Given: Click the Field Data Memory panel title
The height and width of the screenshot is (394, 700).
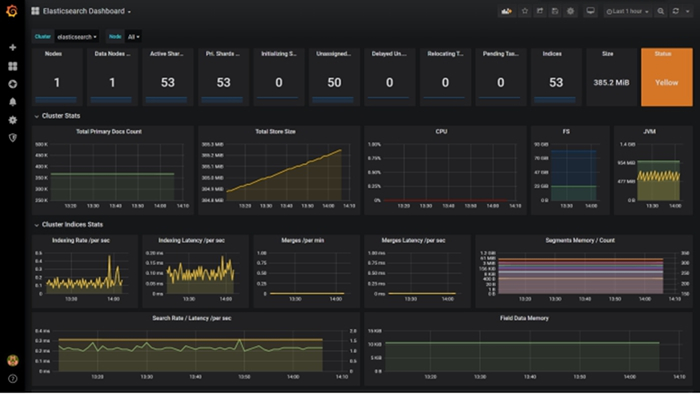Looking at the screenshot, I should point(524,318).
